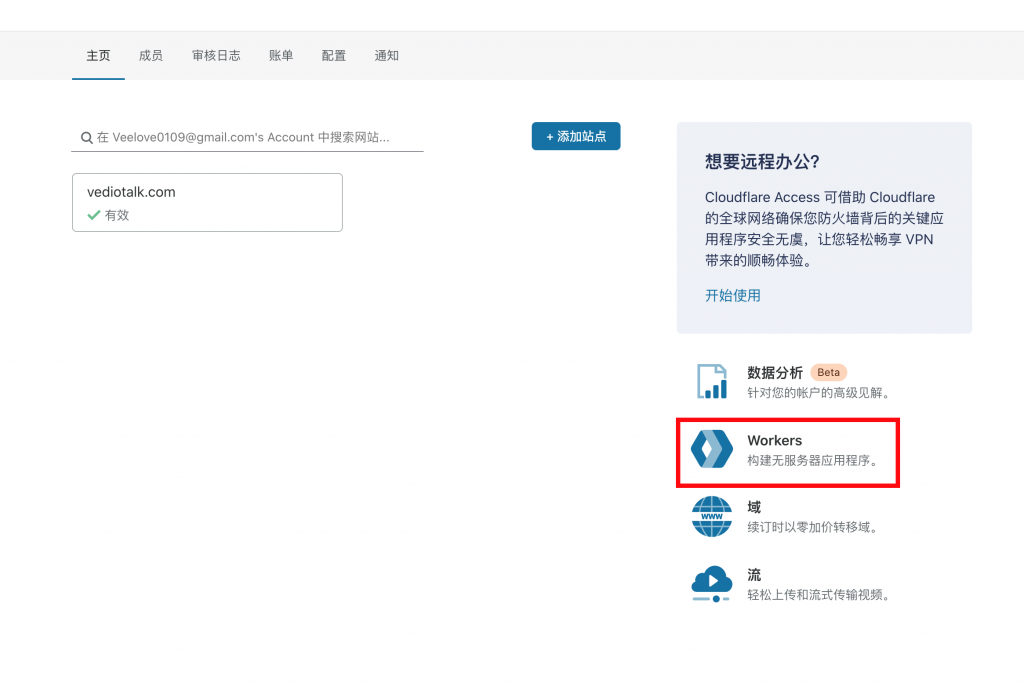
Task: Click the Beta badge
Action: (x=828, y=372)
